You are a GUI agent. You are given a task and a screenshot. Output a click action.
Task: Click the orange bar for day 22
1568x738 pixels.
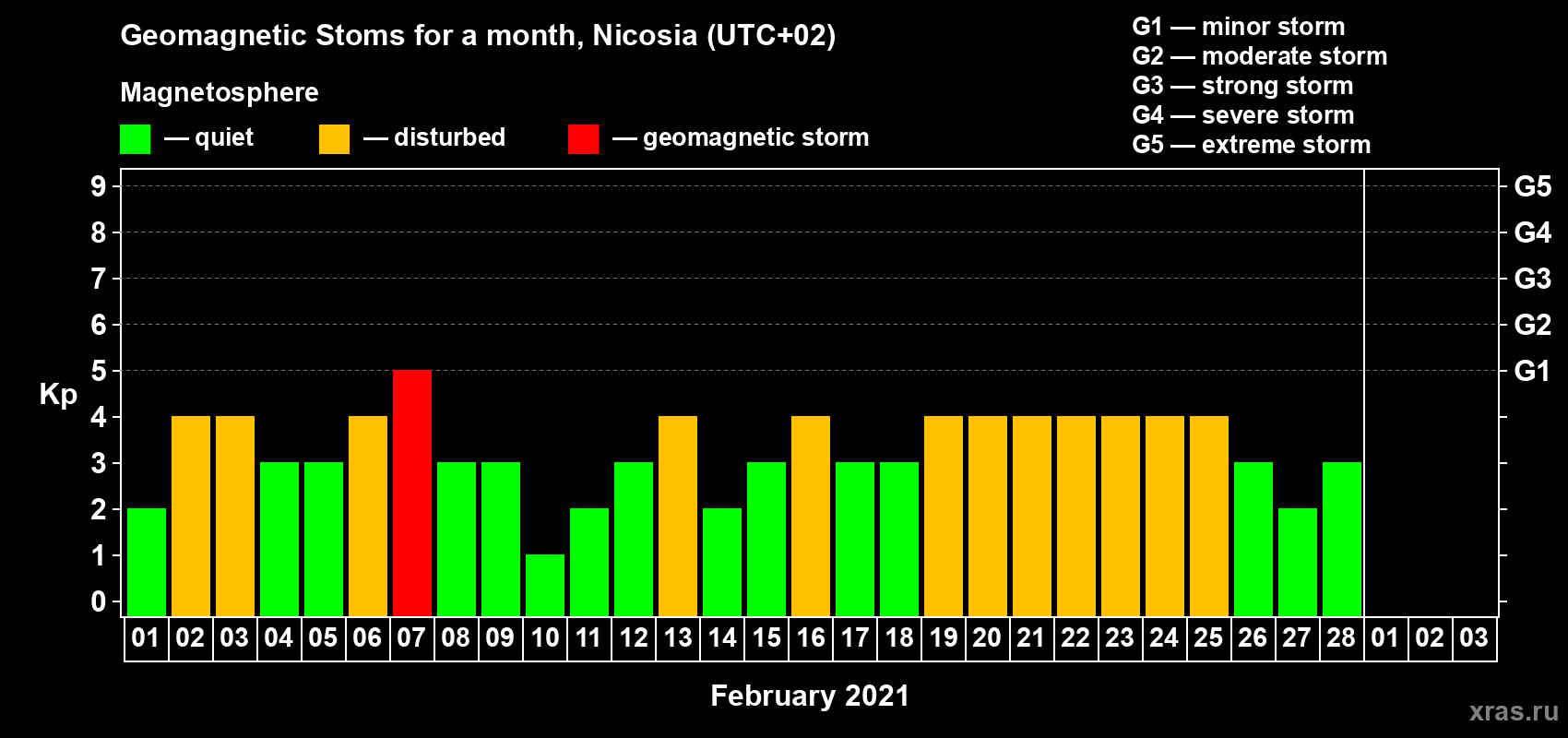coord(1076,516)
